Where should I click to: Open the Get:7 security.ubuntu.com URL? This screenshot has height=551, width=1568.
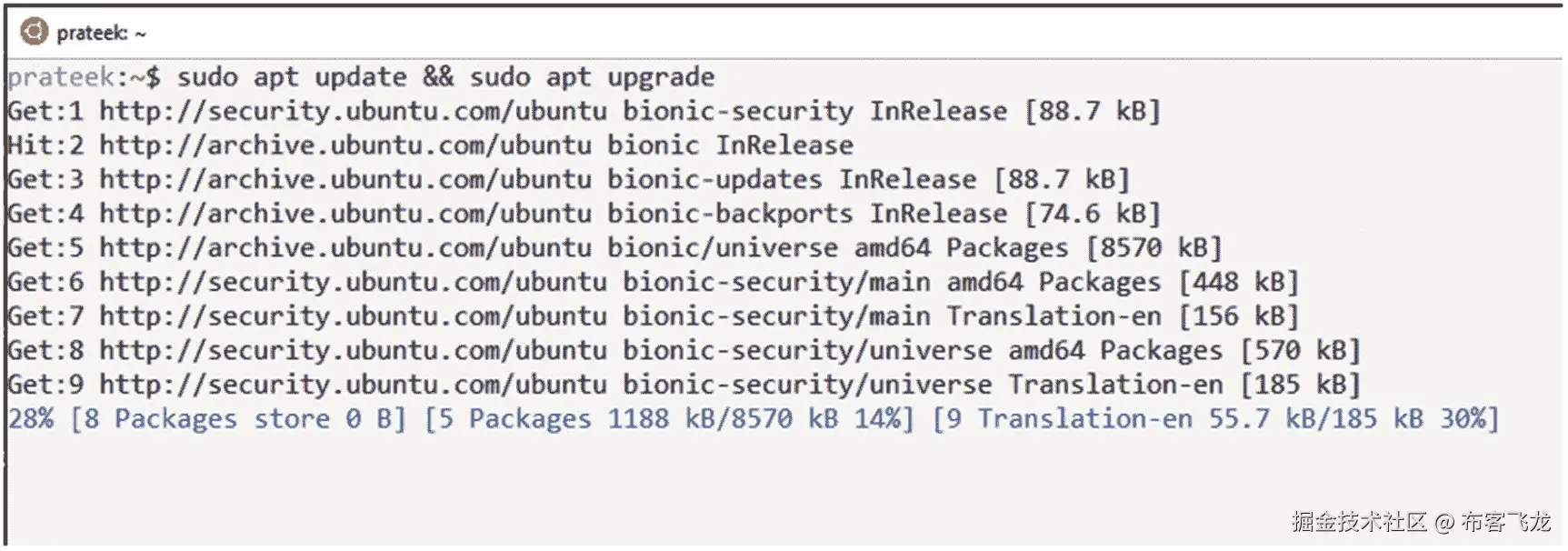353,316
